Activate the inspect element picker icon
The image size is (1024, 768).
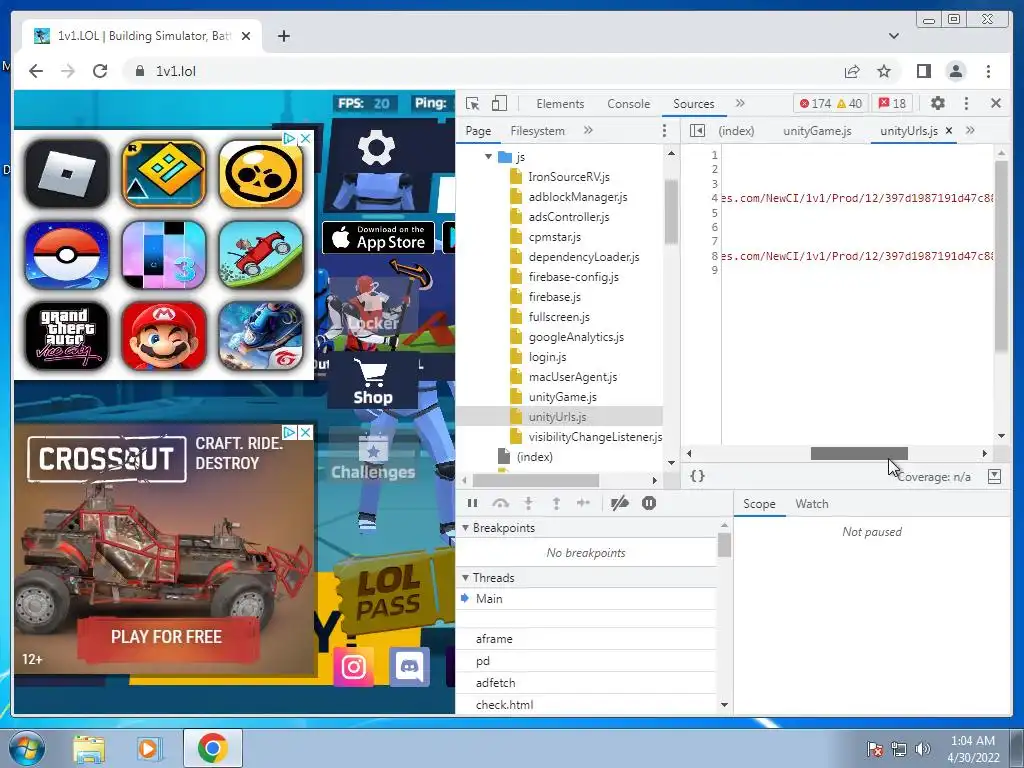click(x=473, y=103)
